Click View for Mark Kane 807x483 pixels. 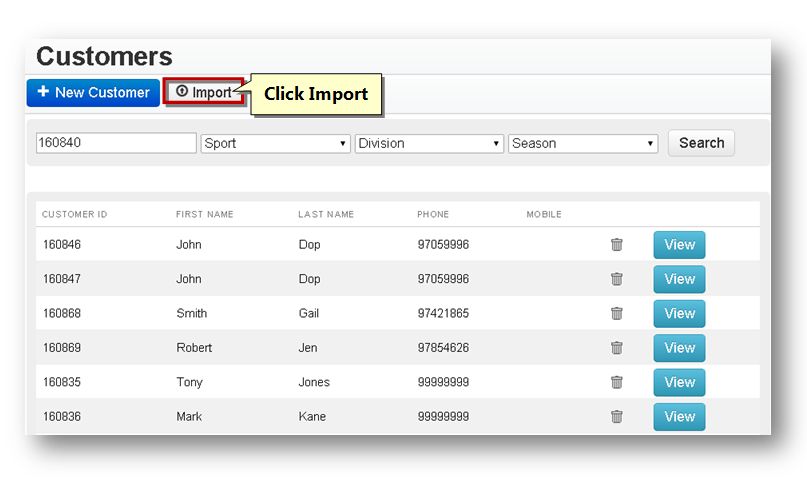point(679,416)
